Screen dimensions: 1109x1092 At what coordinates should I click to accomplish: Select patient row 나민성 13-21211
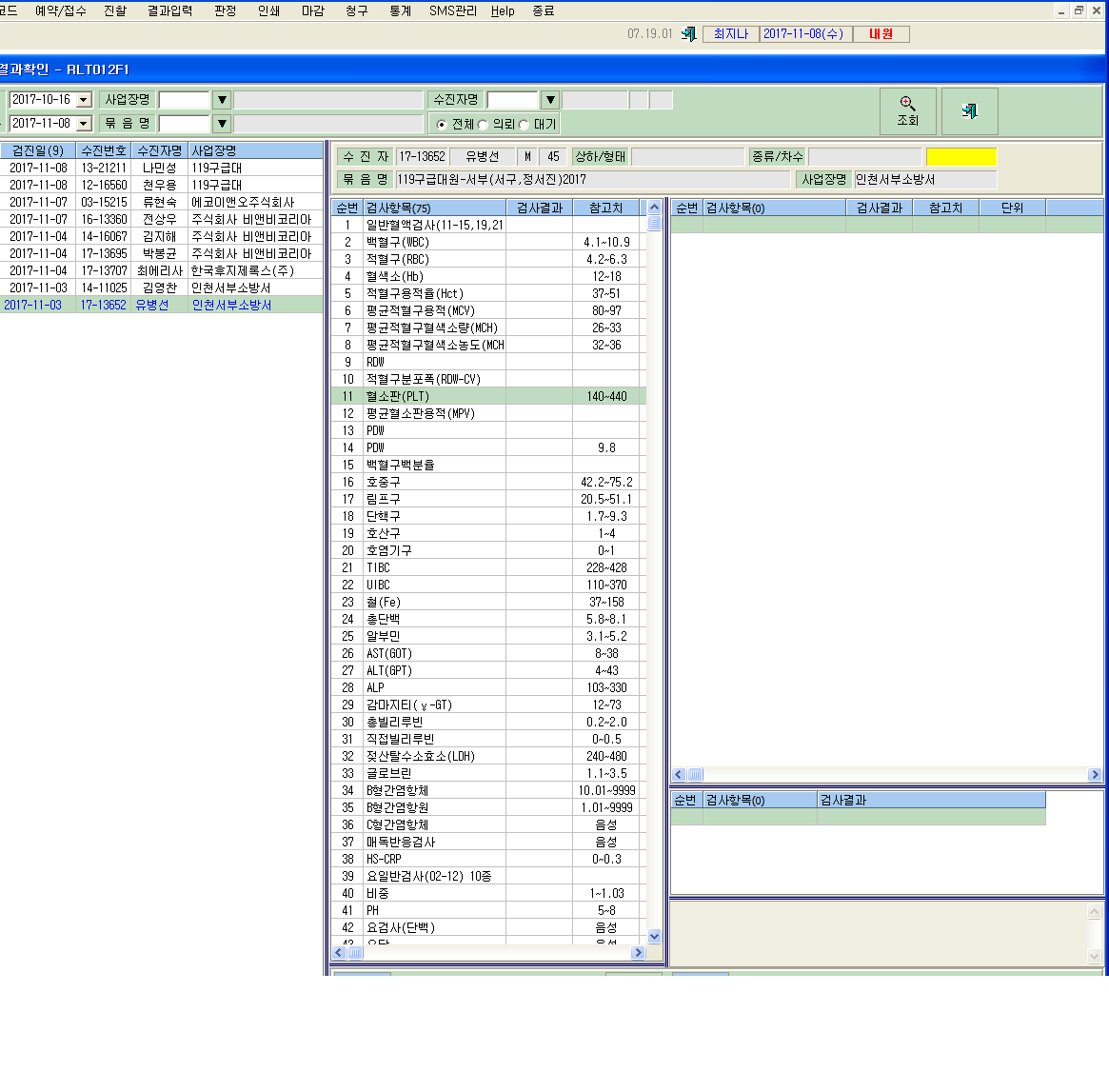[161, 168]
